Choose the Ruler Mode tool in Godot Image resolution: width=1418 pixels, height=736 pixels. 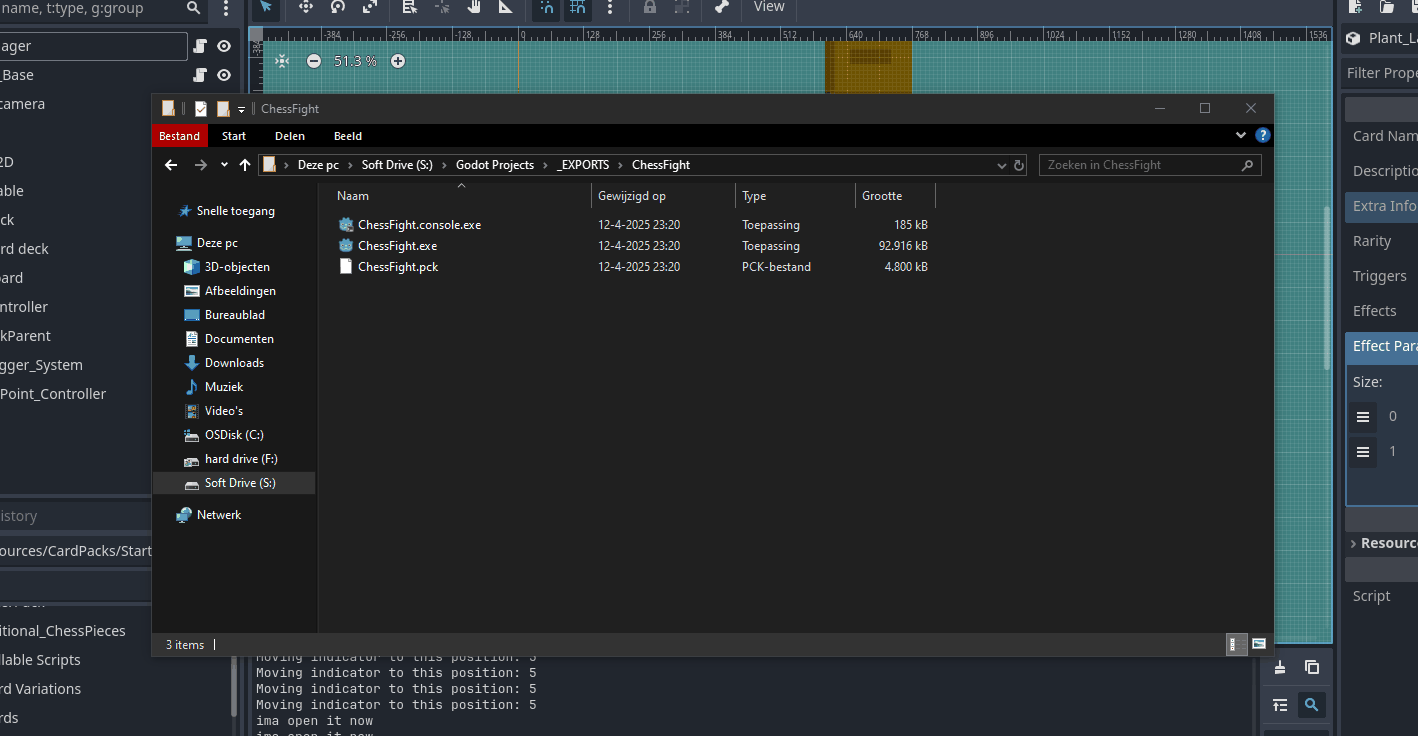click(506, 7)
